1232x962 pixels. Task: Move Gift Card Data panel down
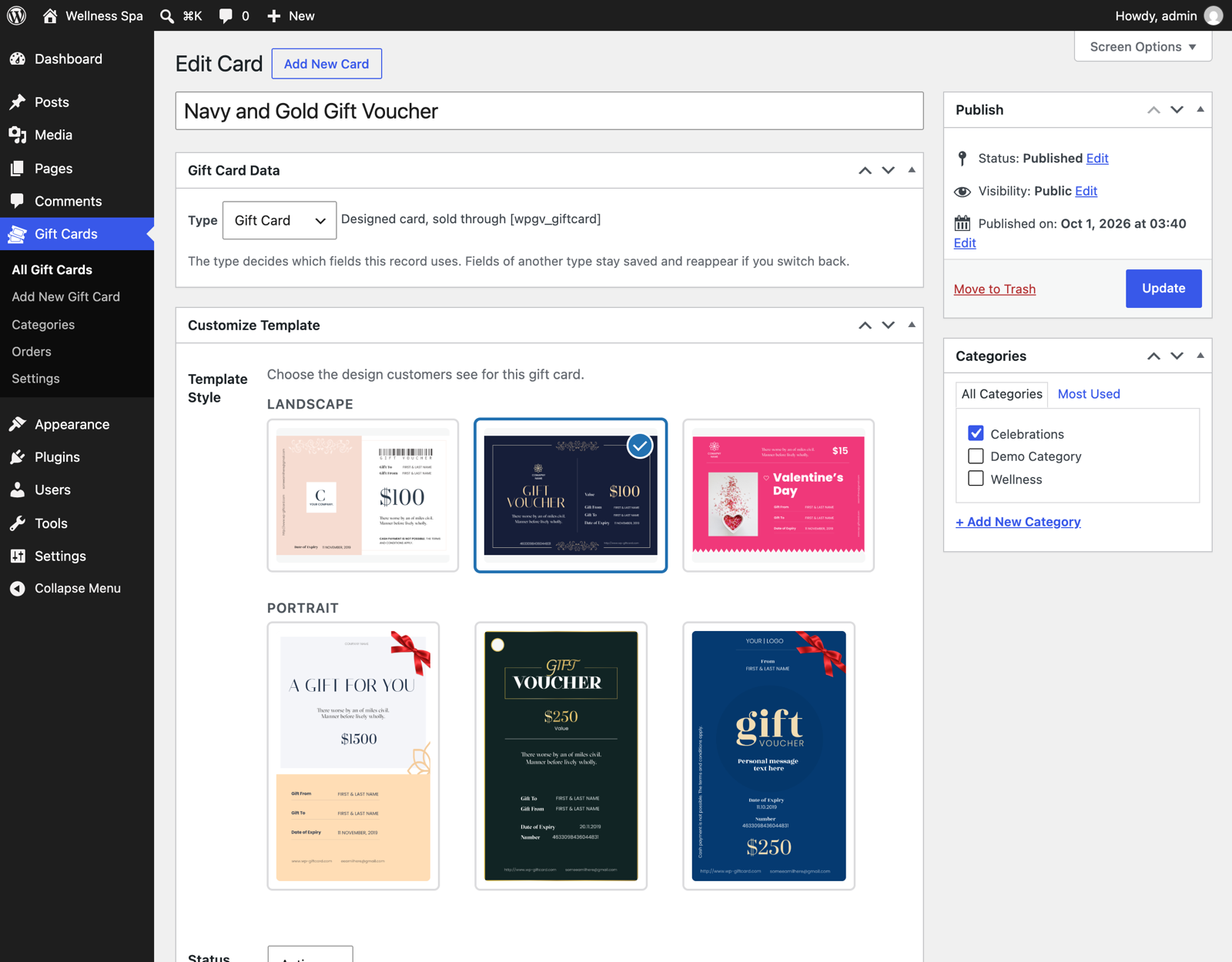click(889, 170)
